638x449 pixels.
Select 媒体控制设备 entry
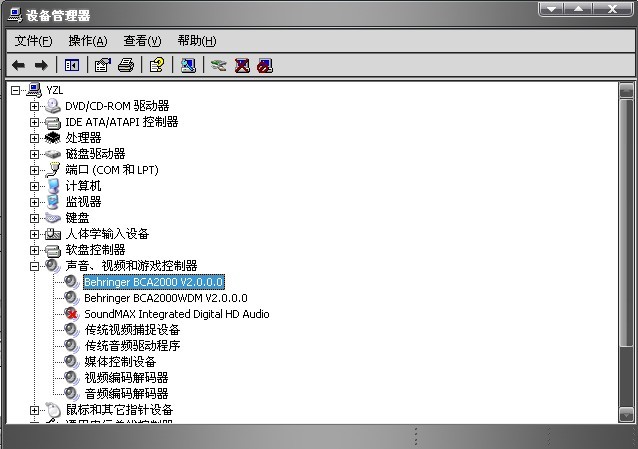coord(120,361)
